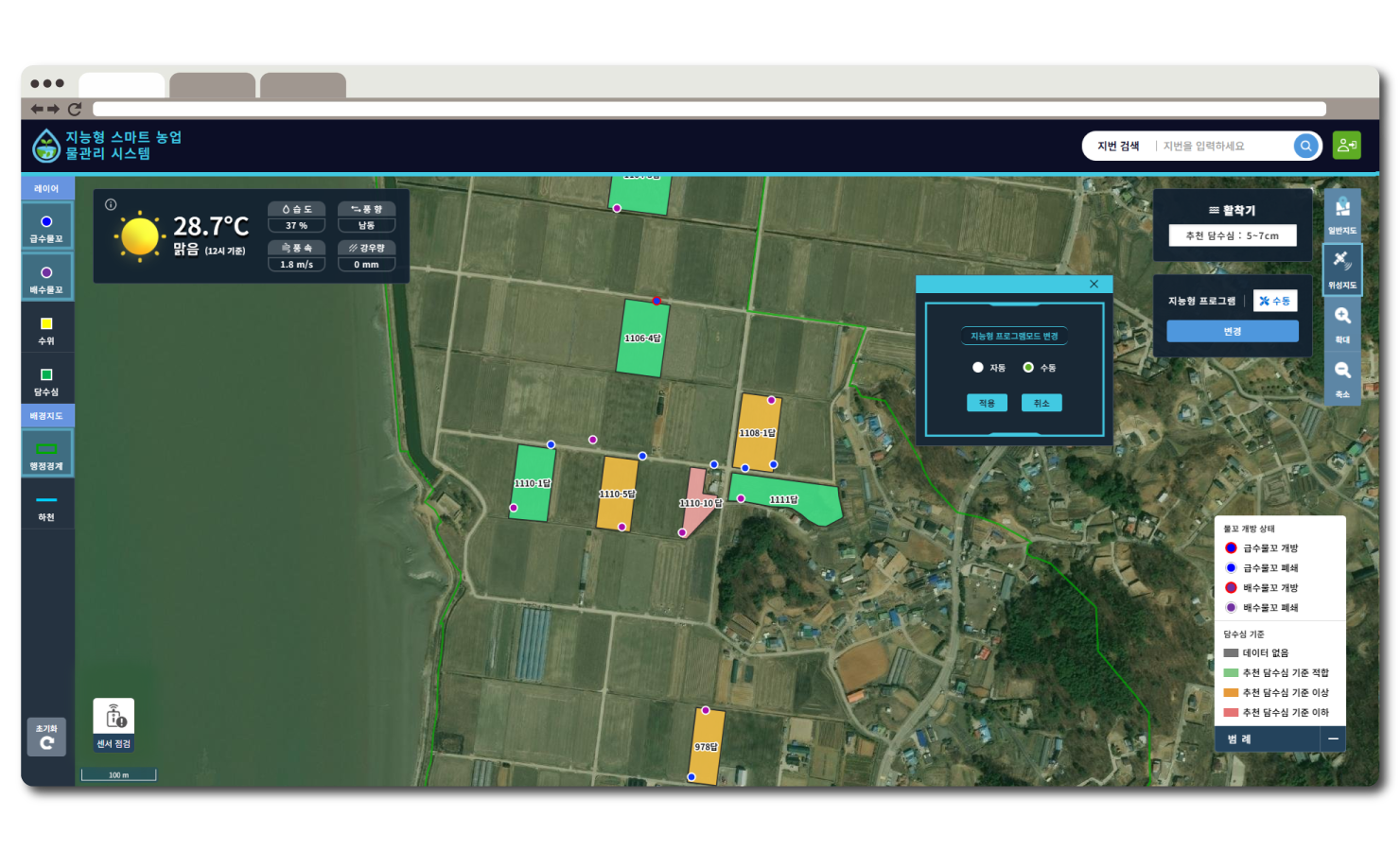Close the program mode dialog

click(x=1094, y=284)
